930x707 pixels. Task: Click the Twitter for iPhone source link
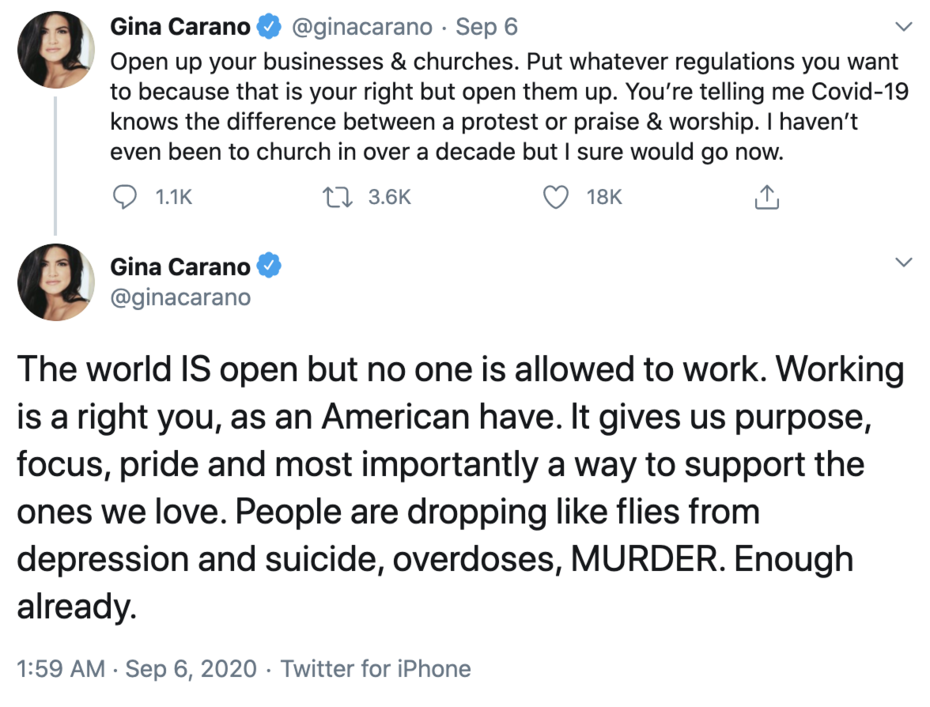[x=375, y=668]
